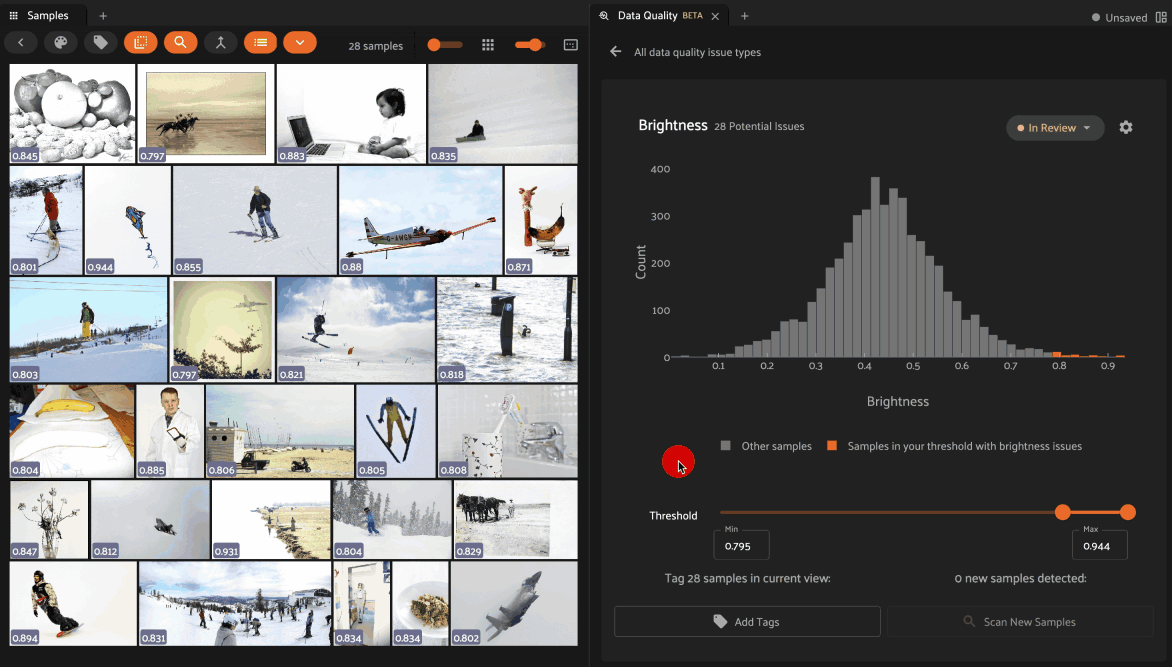Screen dimensions: 1172x667
Task: Open the display options icon at toolbar end
Action: tap(570, 45)
